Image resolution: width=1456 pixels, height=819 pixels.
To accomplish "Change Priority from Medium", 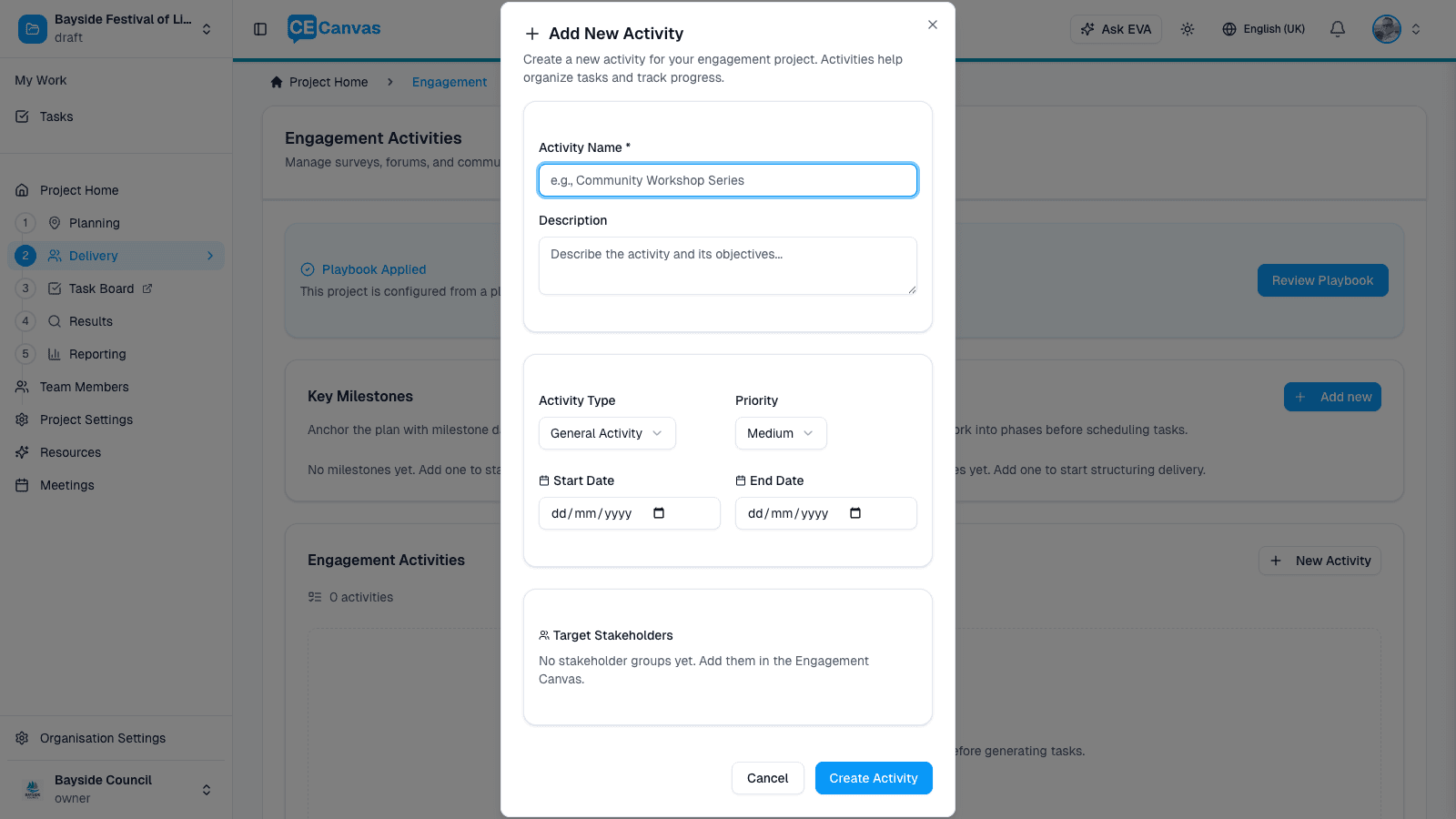I will pos(780,433).
